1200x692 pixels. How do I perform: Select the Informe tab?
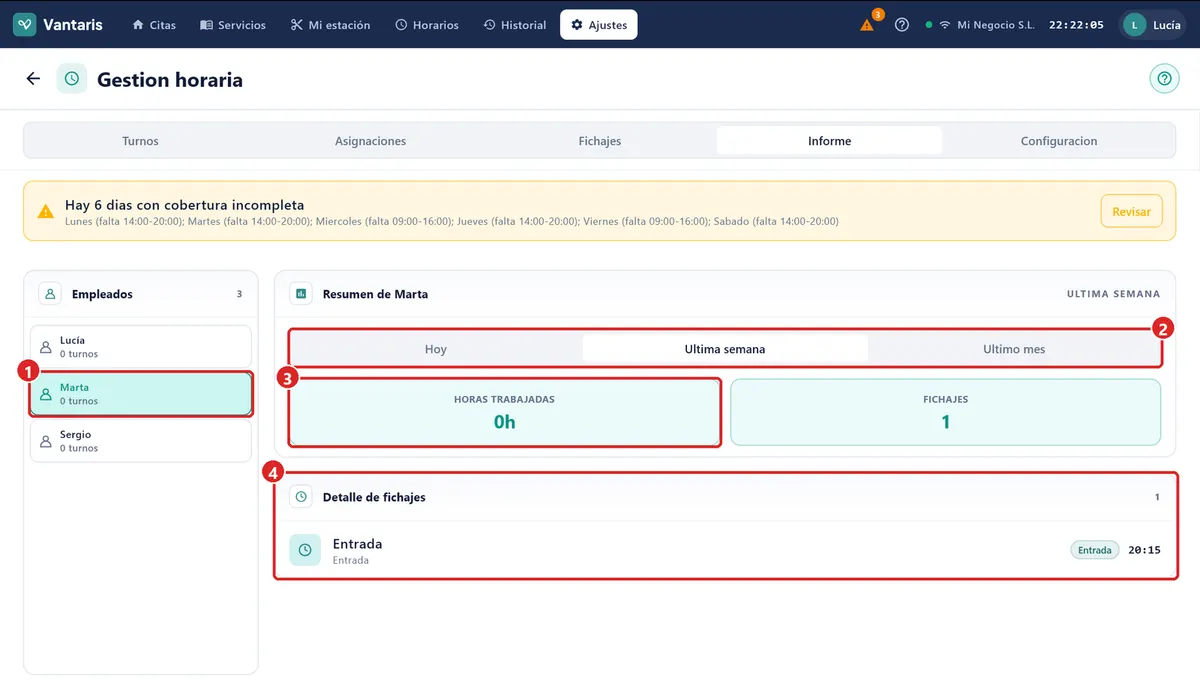tap(830, 141)
